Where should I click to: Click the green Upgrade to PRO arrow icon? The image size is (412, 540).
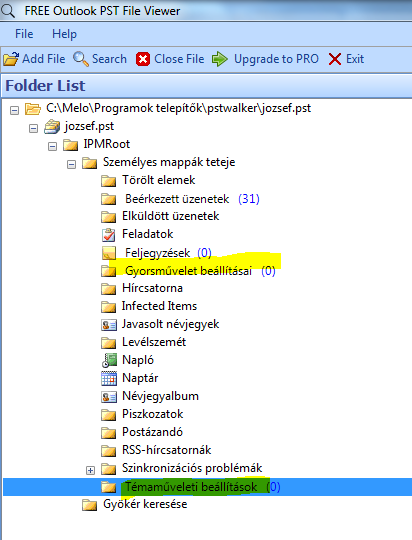tap(220, 59)
